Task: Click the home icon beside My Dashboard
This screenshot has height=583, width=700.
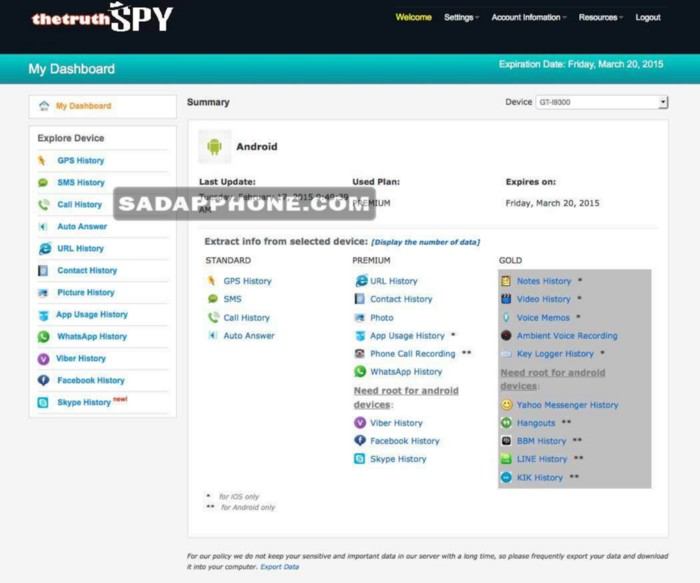Action: (x=44, y=106)
